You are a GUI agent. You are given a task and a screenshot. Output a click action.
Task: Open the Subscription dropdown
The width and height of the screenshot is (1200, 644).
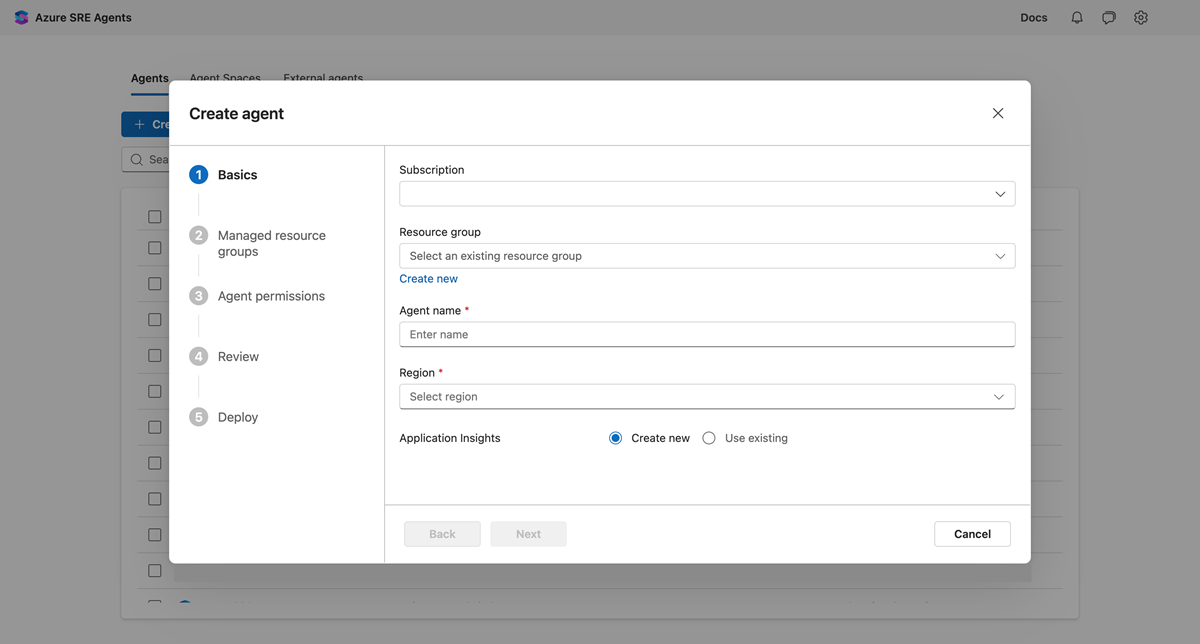(x=707, y=193)
